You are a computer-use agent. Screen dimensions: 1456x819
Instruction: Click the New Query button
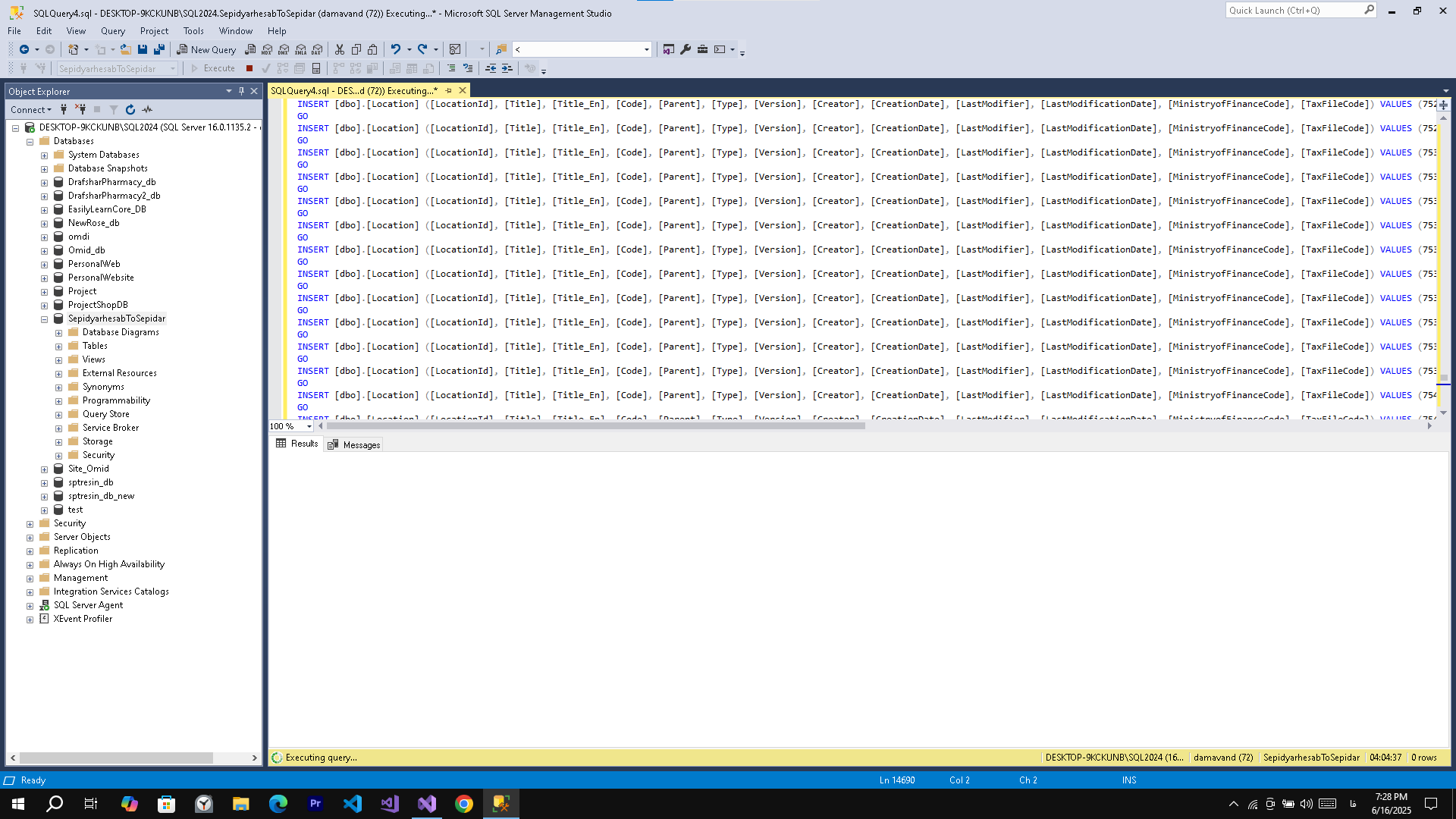(206, 49)
